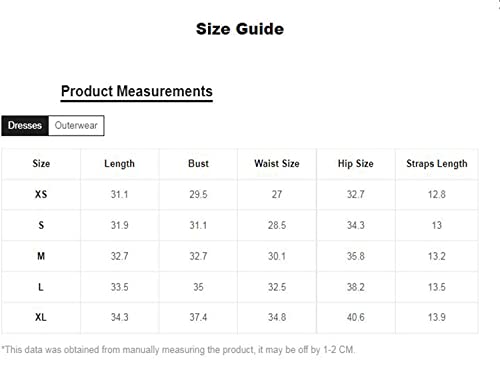The image size is (500, 367).
Task: Click the XL hip size value 40.6
Action: tap(356, 317)
